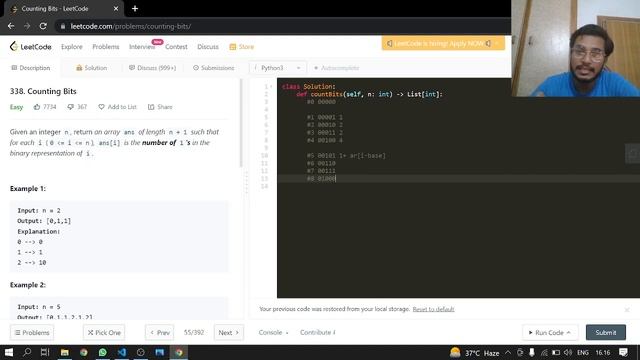The image size is (640, 360).
Task: Go to the Next problem
Action: 229,333
